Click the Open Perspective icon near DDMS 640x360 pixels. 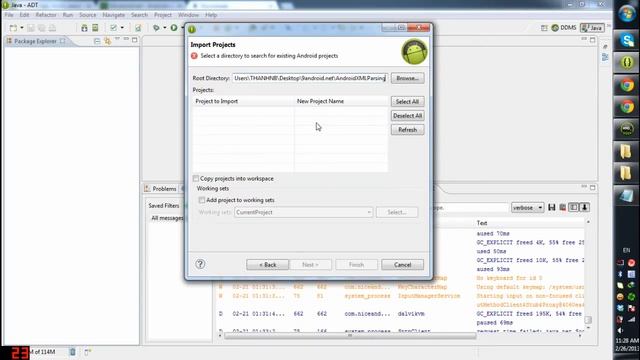point(544,28)
